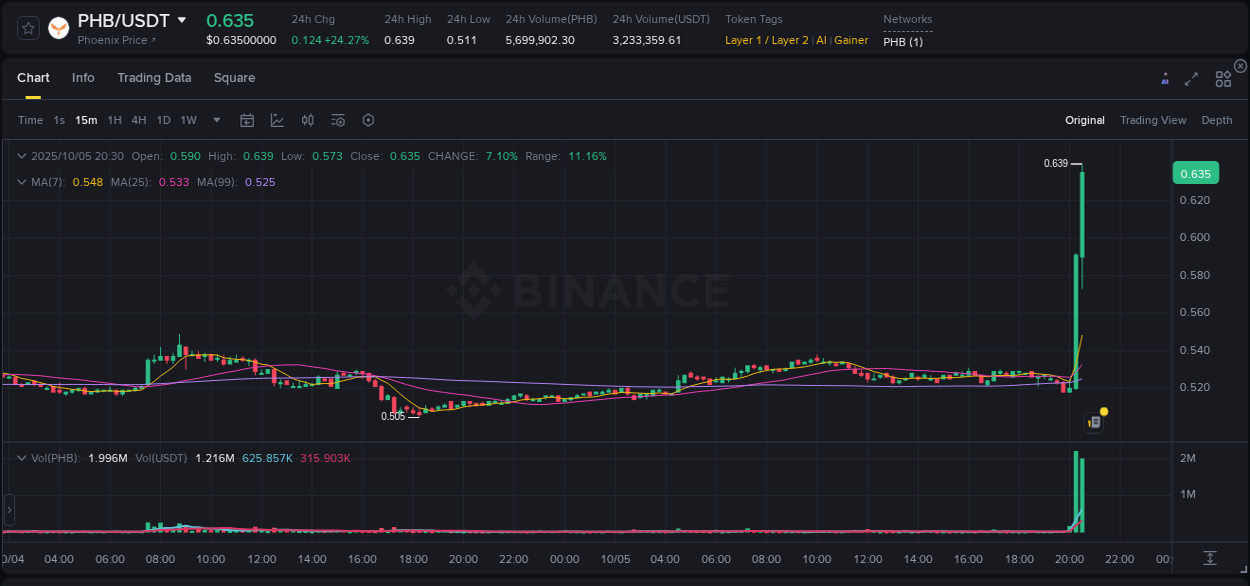Screen dimensions: 1250x586
Task: Open the PHB/USDT pair selector dropdown
Action: 182,19
